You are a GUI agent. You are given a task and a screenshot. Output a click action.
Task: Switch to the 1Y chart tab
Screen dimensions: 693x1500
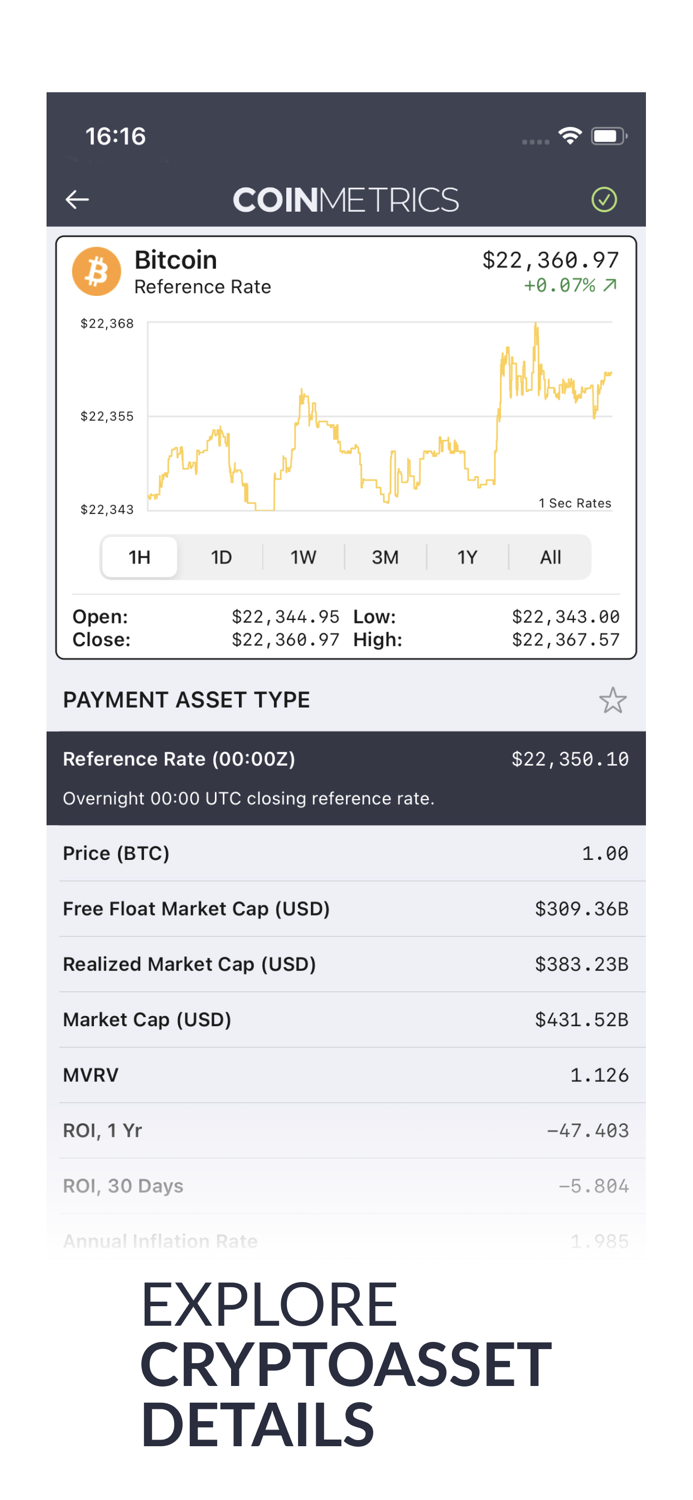coord(468,557)
